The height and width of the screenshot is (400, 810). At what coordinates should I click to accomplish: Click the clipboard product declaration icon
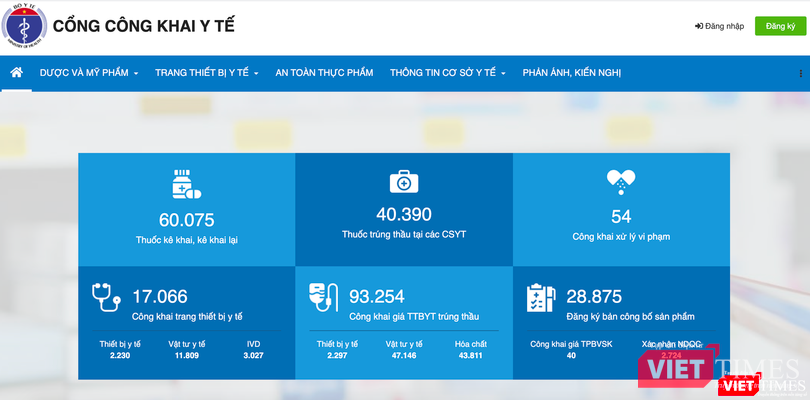tap(541, 297)
